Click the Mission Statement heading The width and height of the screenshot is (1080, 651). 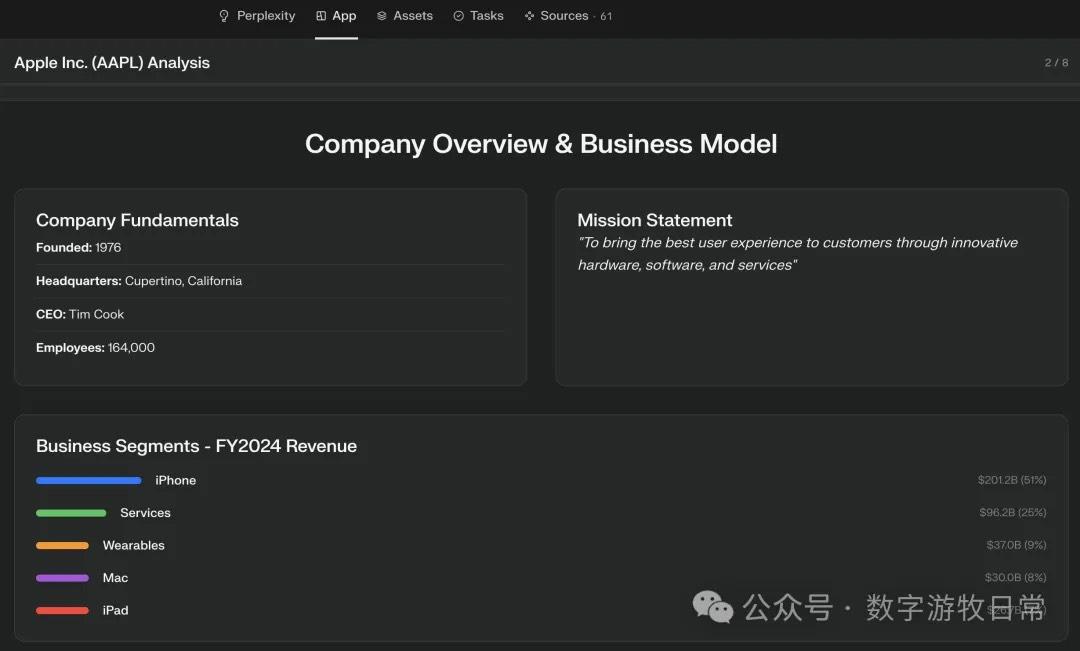tap(654, 220)
